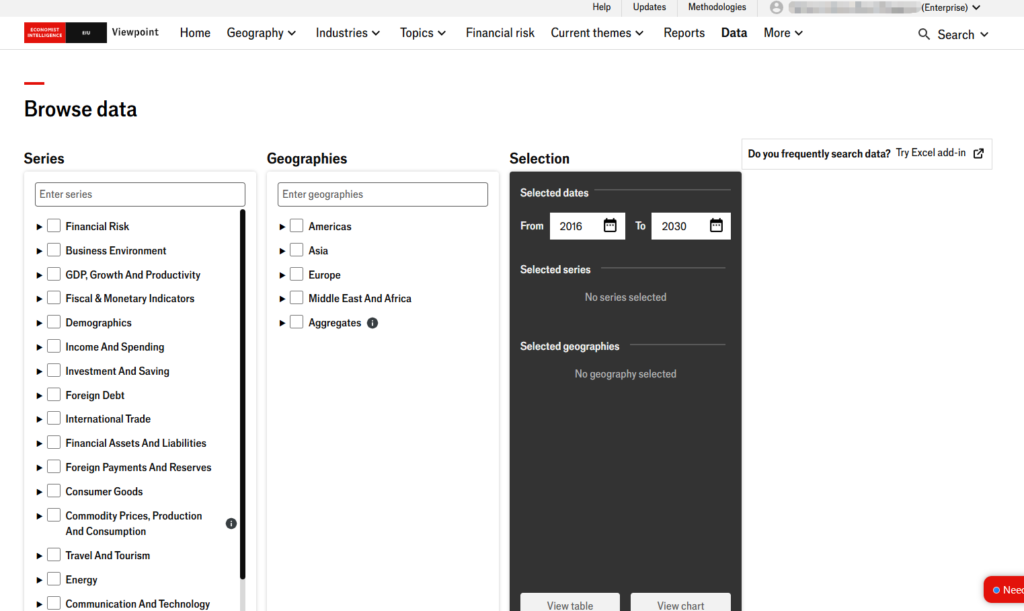Click the View chart button
1024x611 pixels.
(680, 604)
